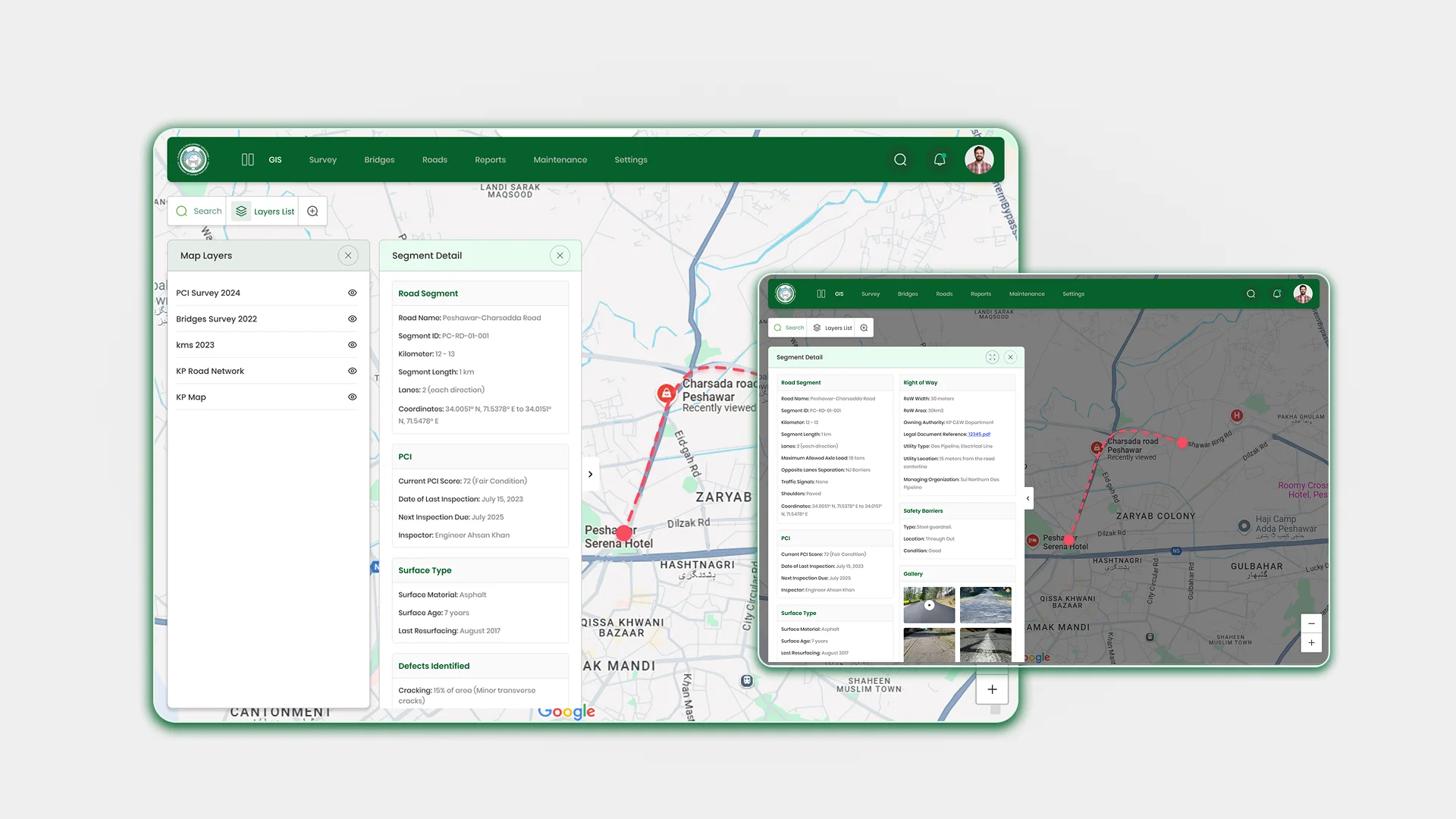Expand the detail panel using right chevron, large window

click(590, 474)
